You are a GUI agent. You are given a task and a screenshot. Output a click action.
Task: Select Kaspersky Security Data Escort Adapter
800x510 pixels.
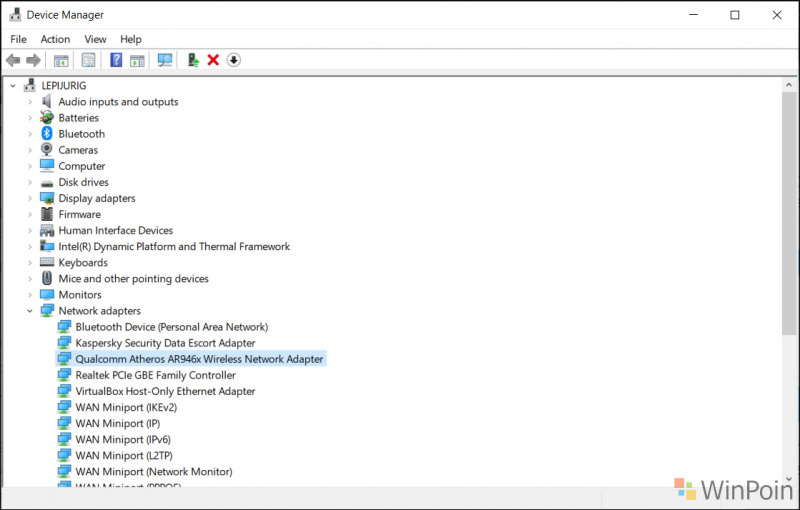(x=165, y=343)
